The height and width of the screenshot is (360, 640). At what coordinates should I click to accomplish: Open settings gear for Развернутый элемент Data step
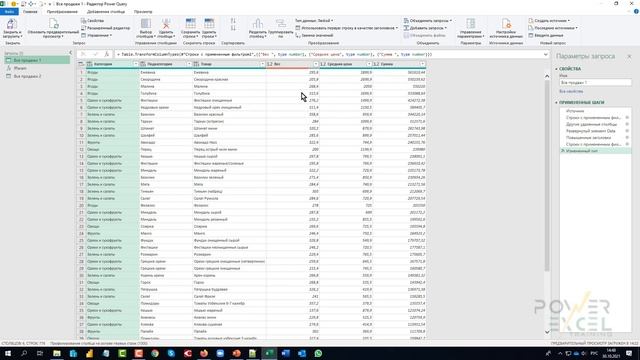tap(627, 131)
